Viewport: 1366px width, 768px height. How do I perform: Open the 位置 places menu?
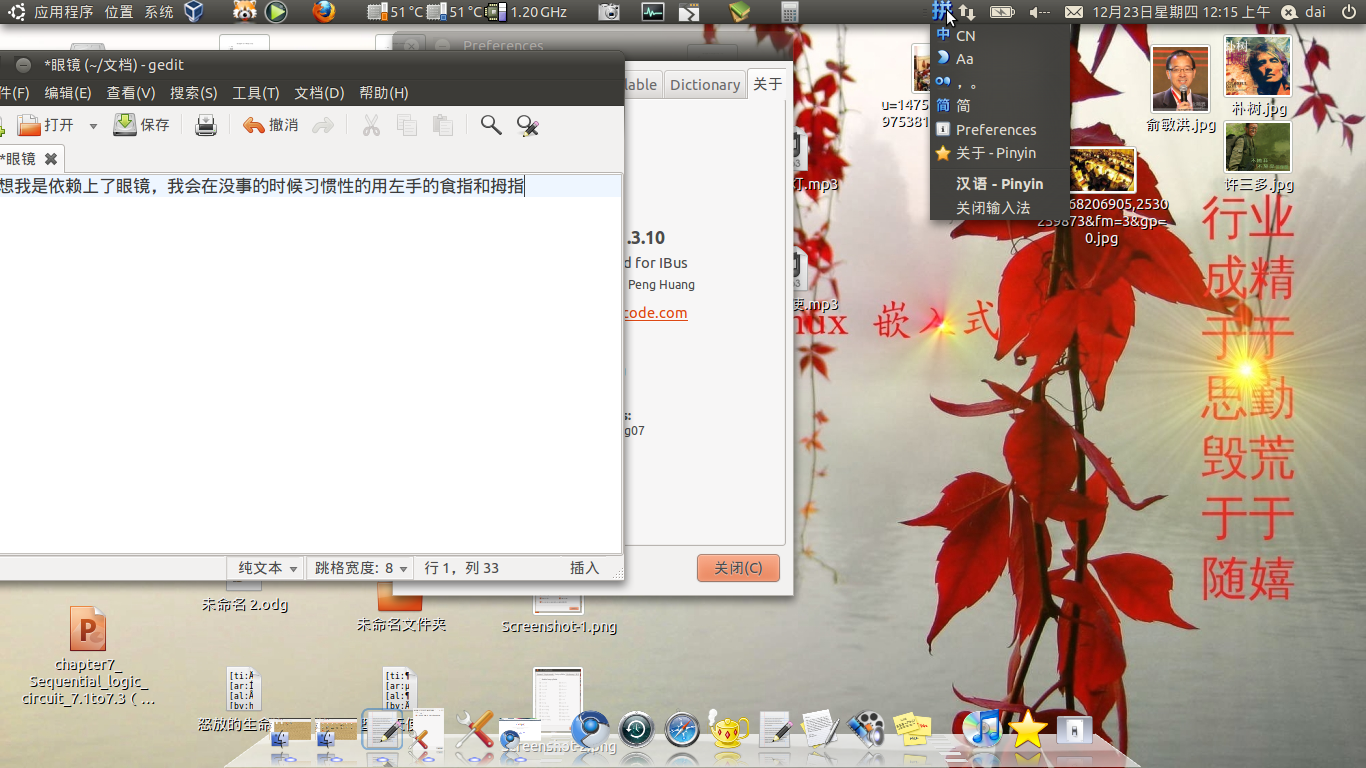tap(118, 12)
